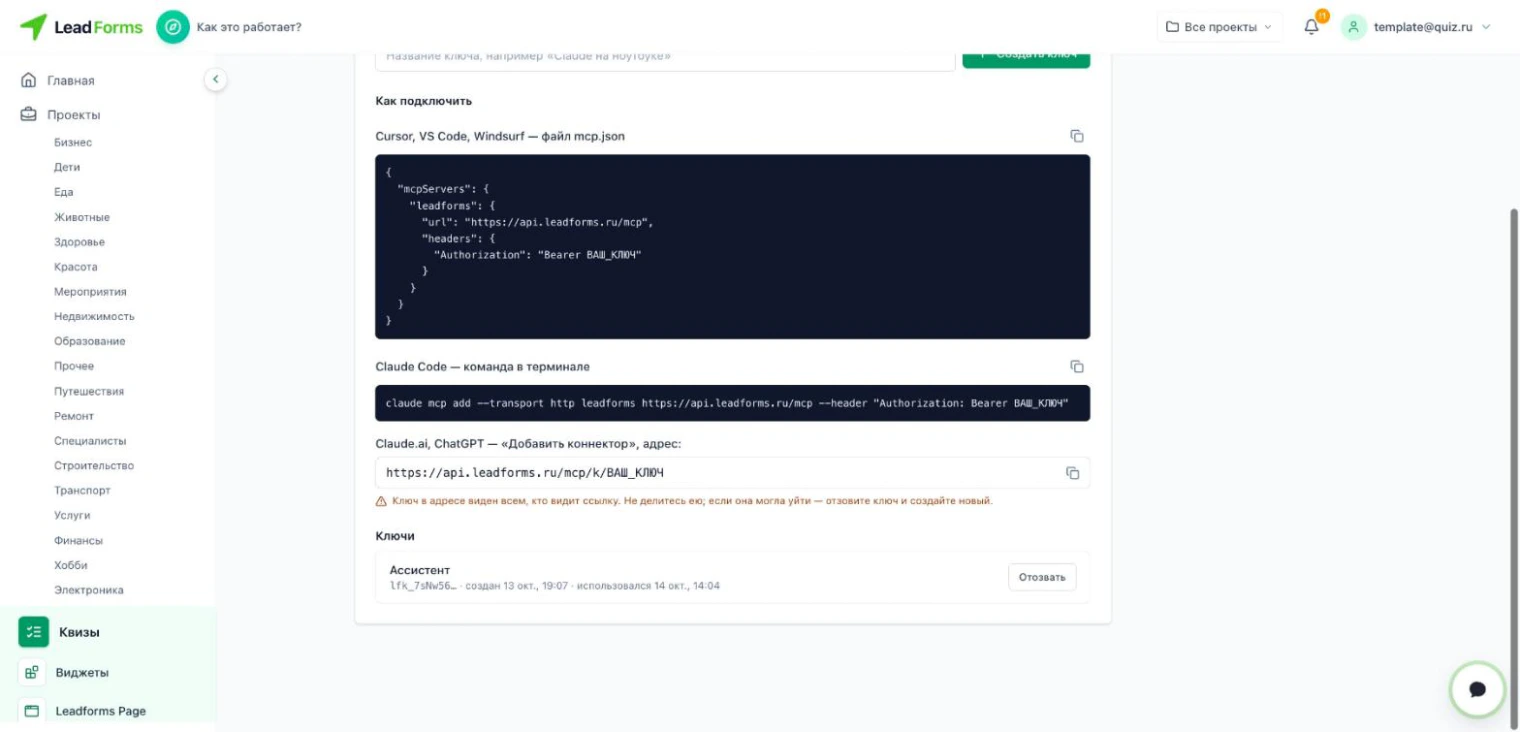Click the green create key button
Screen dimensions: 1520x732
[1026, 58]
